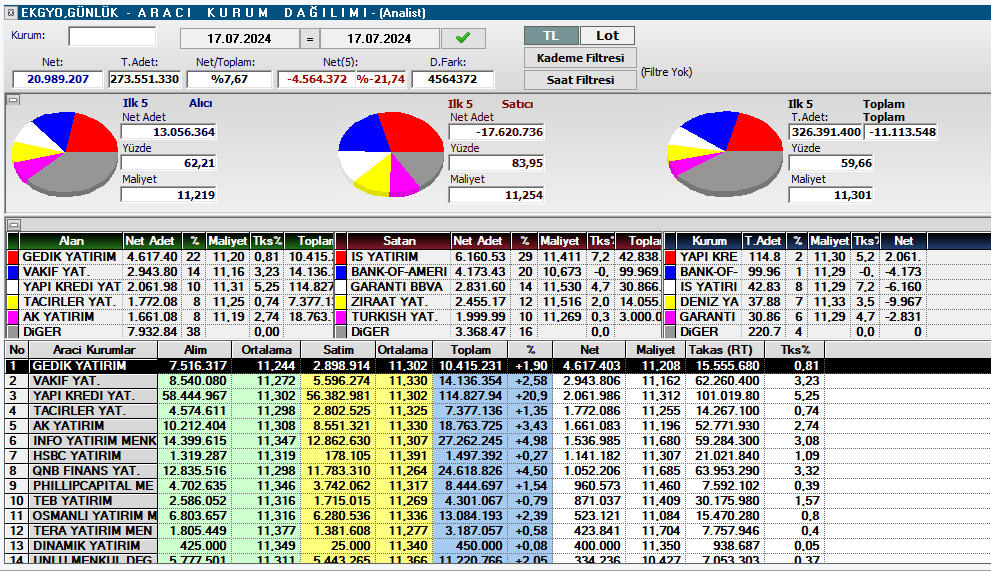The image size is (991, 571).
Task: Click blue swatch beside BANK-OF-AMERI seller
Action: [341, 272]
